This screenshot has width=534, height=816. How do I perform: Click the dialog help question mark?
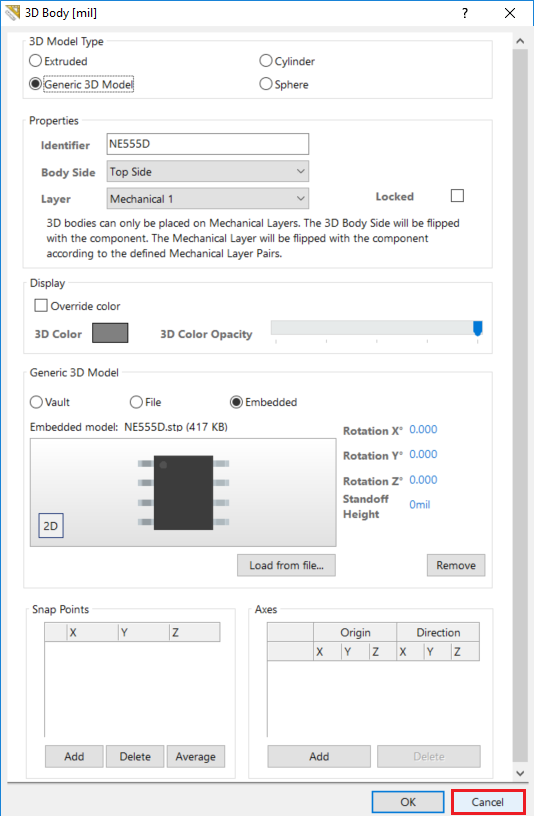coord(465,13)
